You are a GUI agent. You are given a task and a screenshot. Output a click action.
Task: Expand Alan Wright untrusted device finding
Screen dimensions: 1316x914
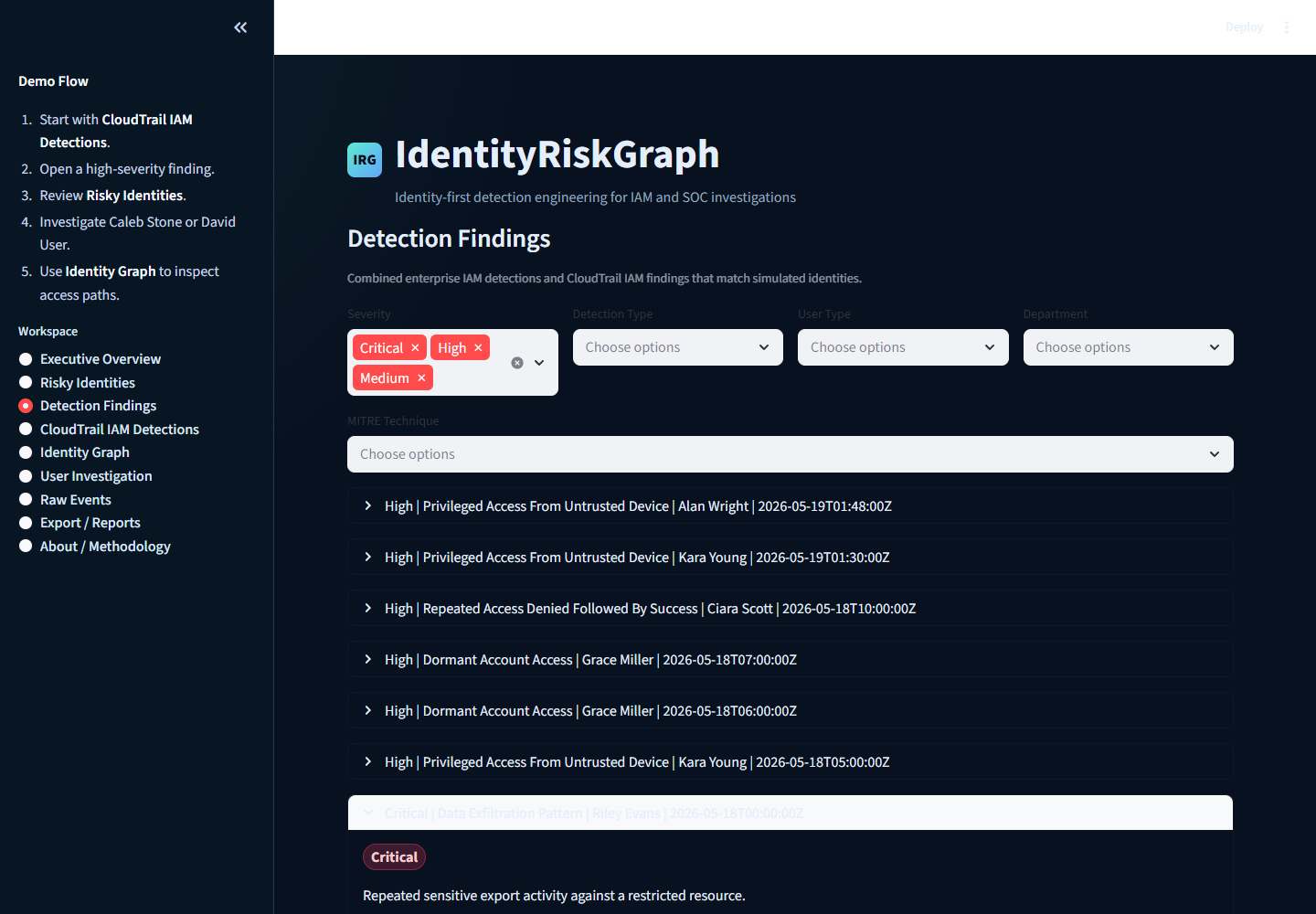(x=791, y=505)
